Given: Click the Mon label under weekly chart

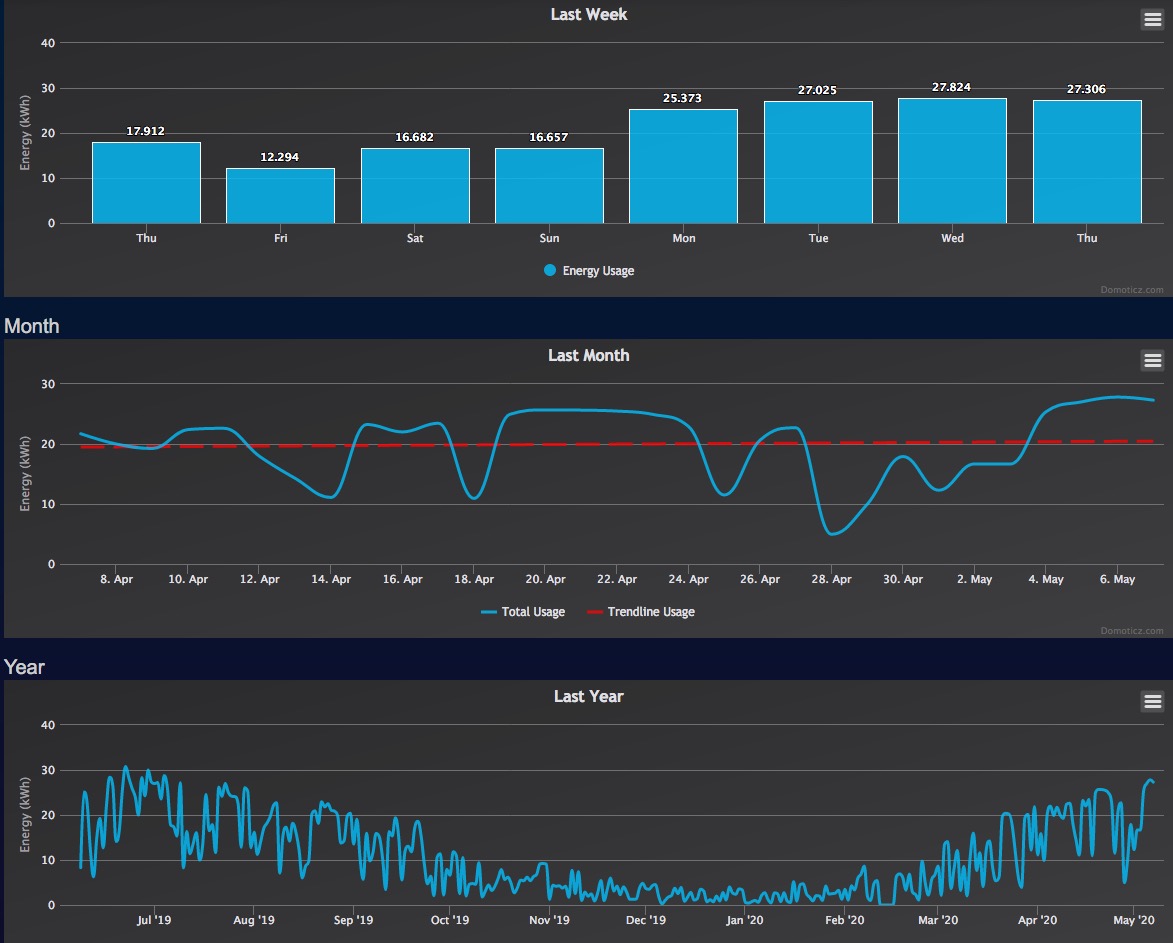Looking at the screenshot, I should coord(684,238).
